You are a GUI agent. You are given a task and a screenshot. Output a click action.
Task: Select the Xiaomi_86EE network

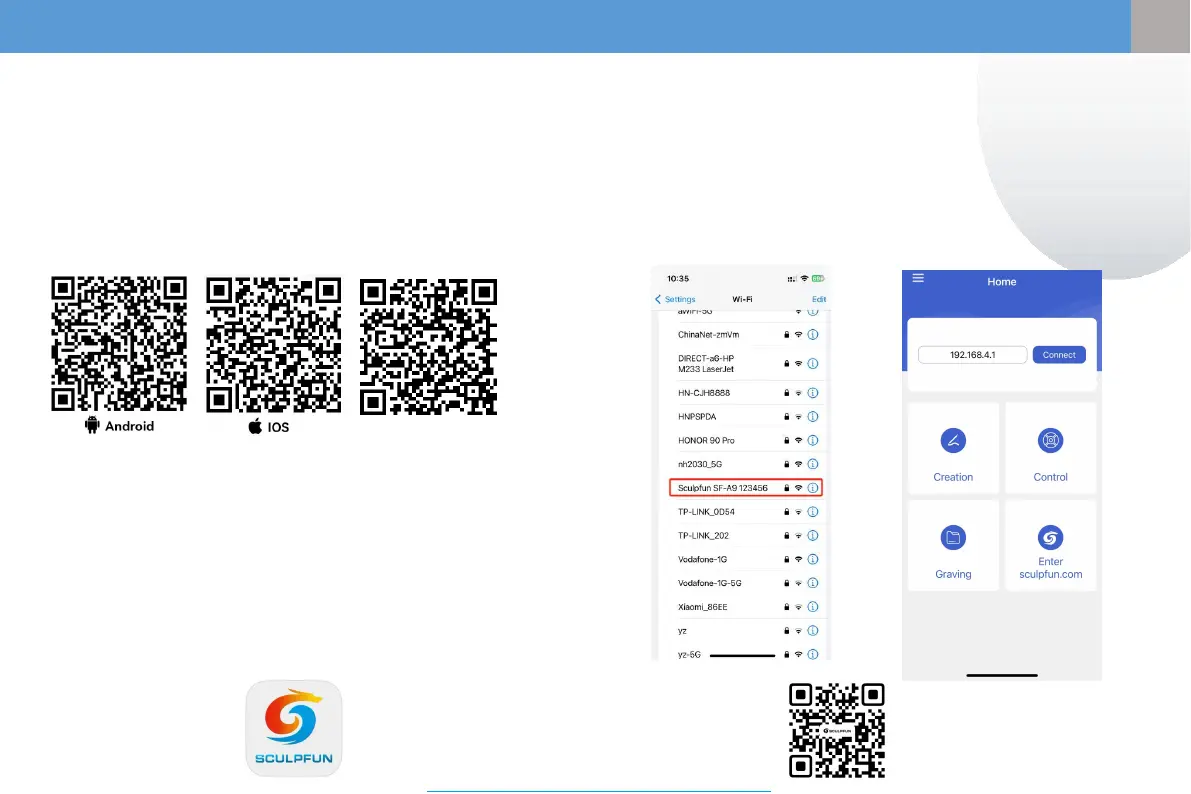tap(746, 606)
